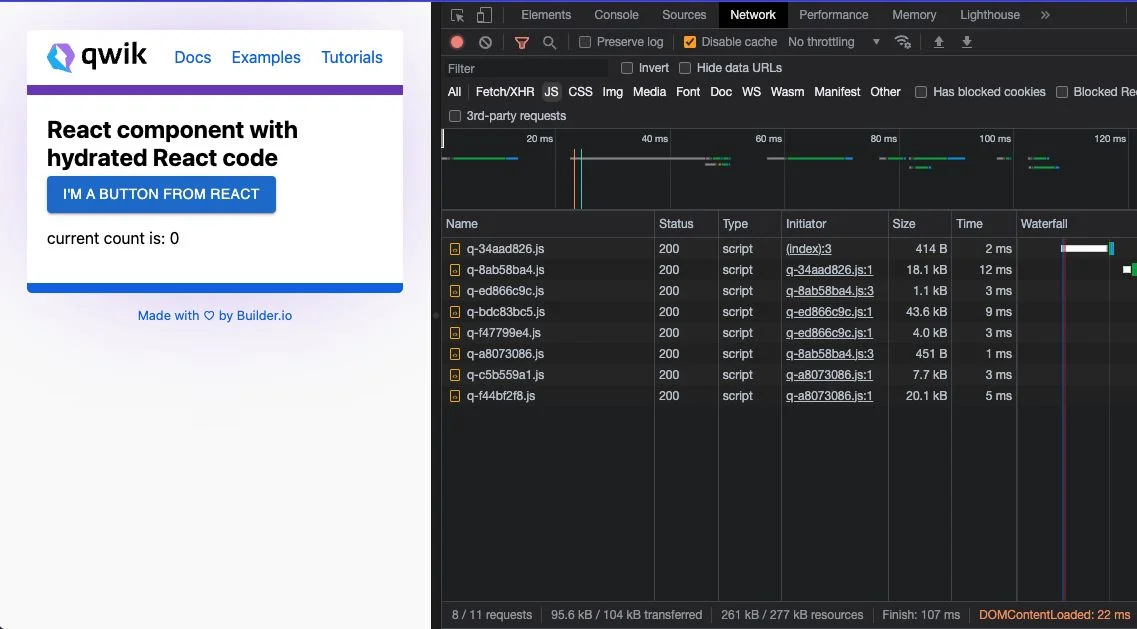Image resolution: width=1137 pixels, height=629 pixels.
Task: Sort requests by Size column
Action: point(919,224)
